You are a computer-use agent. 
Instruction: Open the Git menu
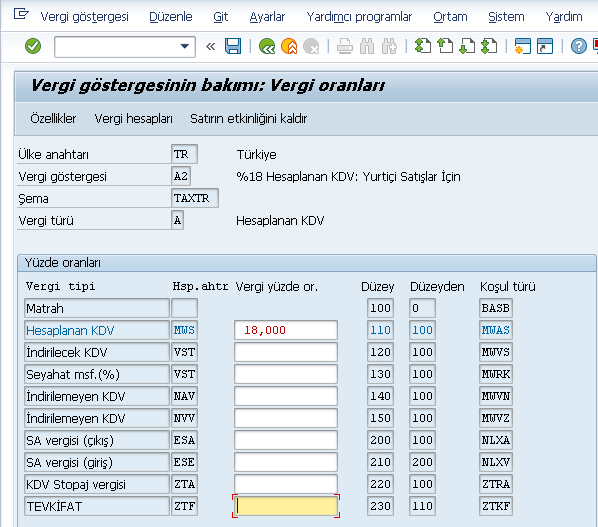point(220,17)
